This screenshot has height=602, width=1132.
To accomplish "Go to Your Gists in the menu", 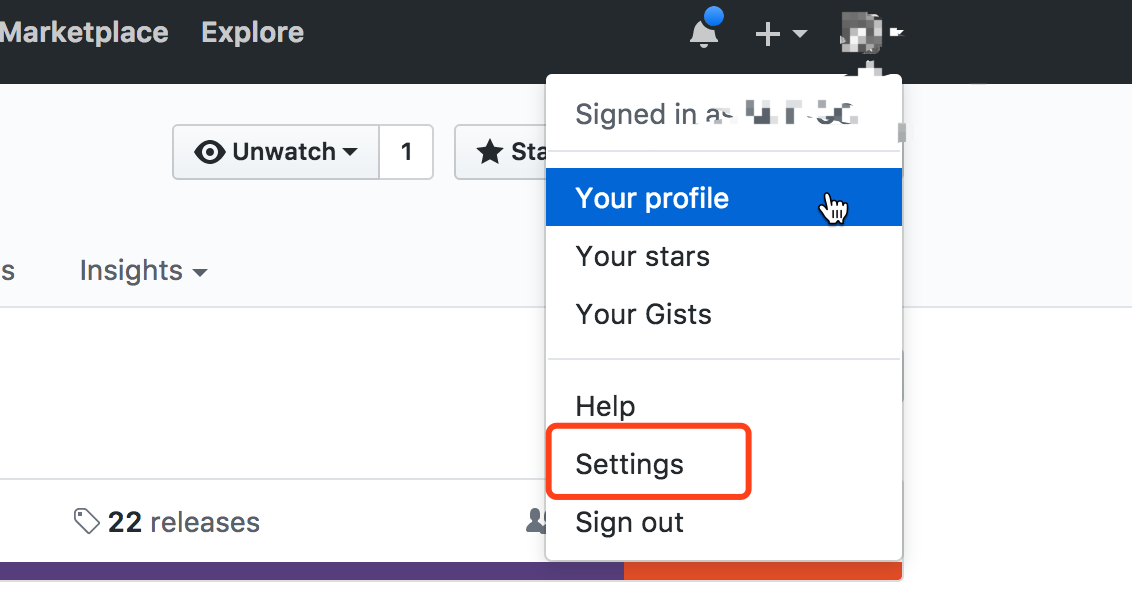I will (x=643, y=314).
